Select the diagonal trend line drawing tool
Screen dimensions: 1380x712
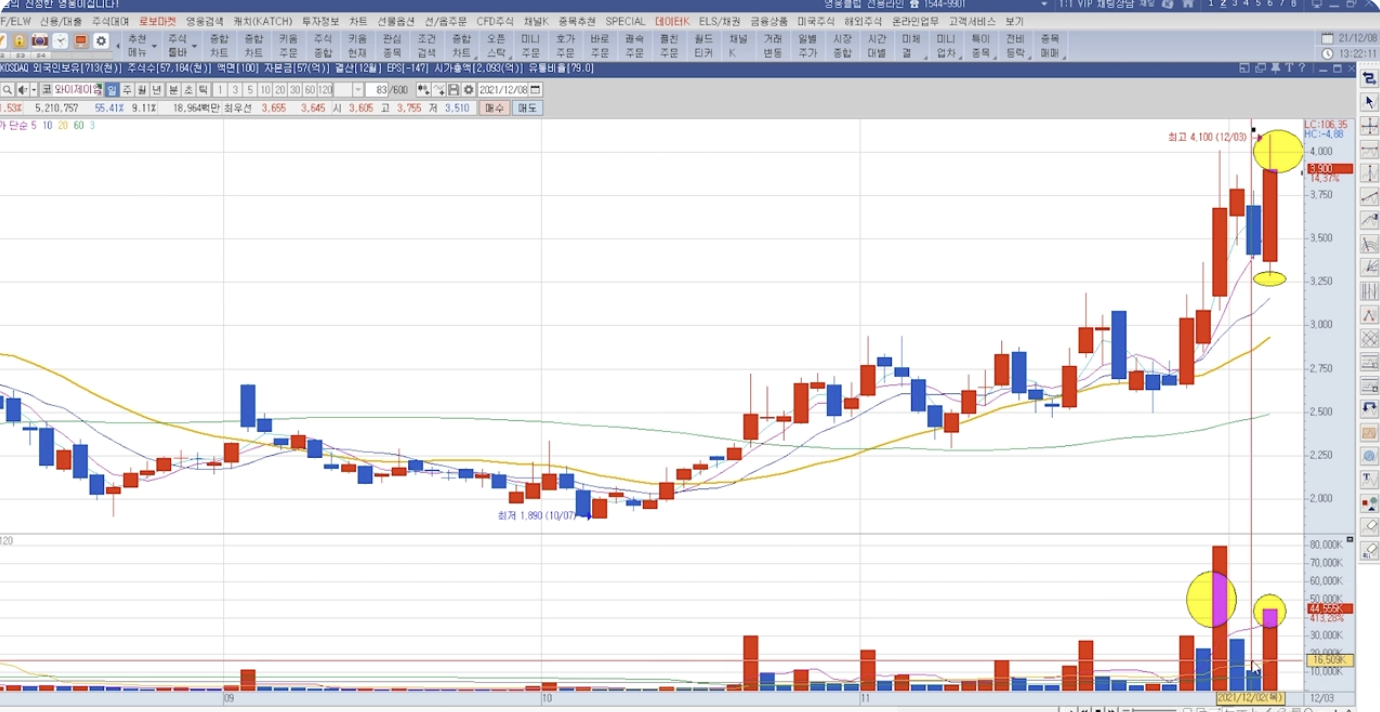pyautogui.click(x=1369, y=197)
